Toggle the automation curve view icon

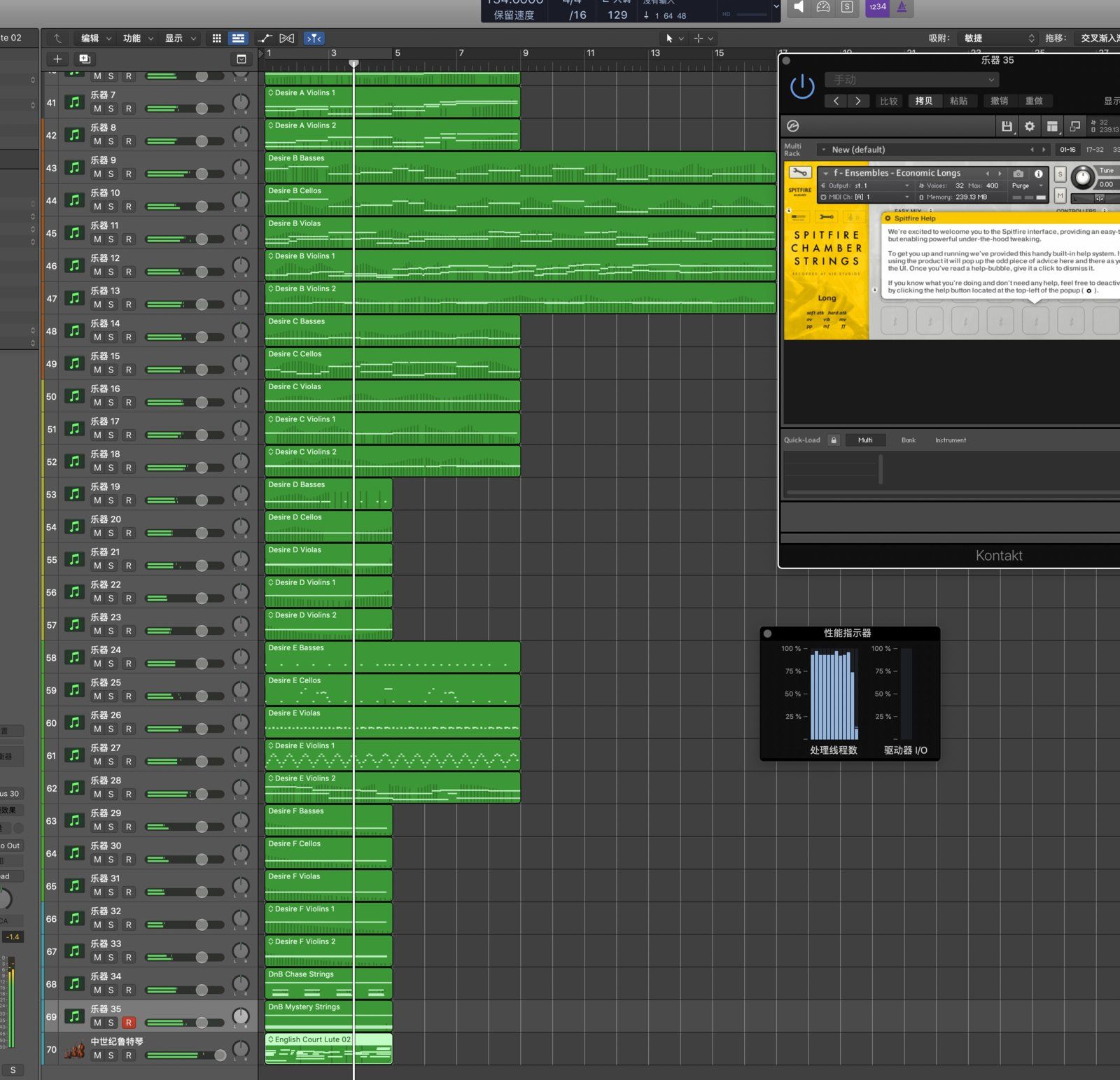coord(265,38)
